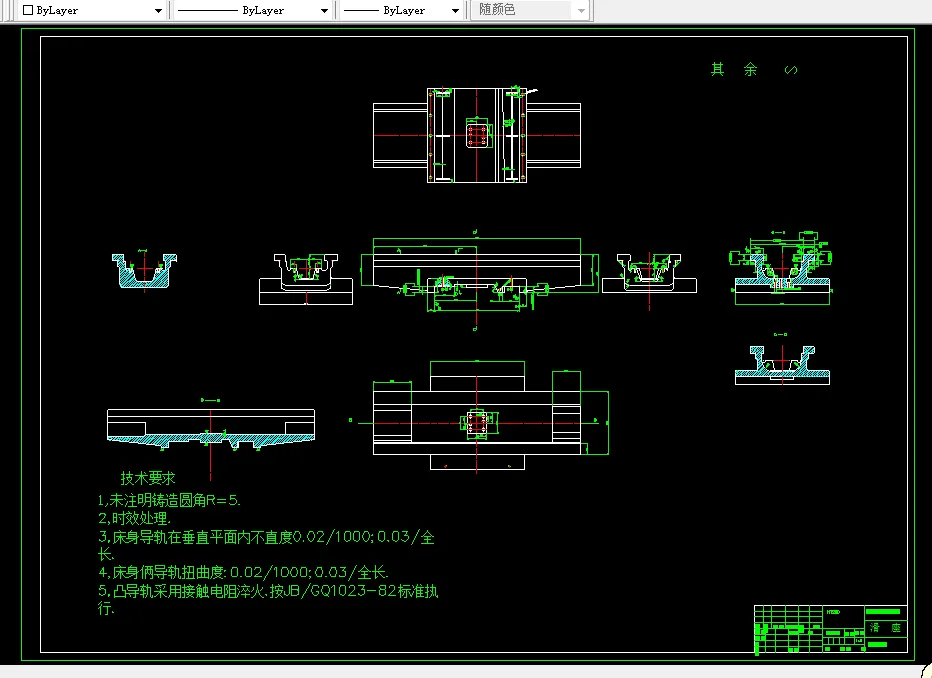Select note 5,凸导轨采用接触电阻淬火
This screenshot has width=932, height=678.
click(x=268, y=599)
